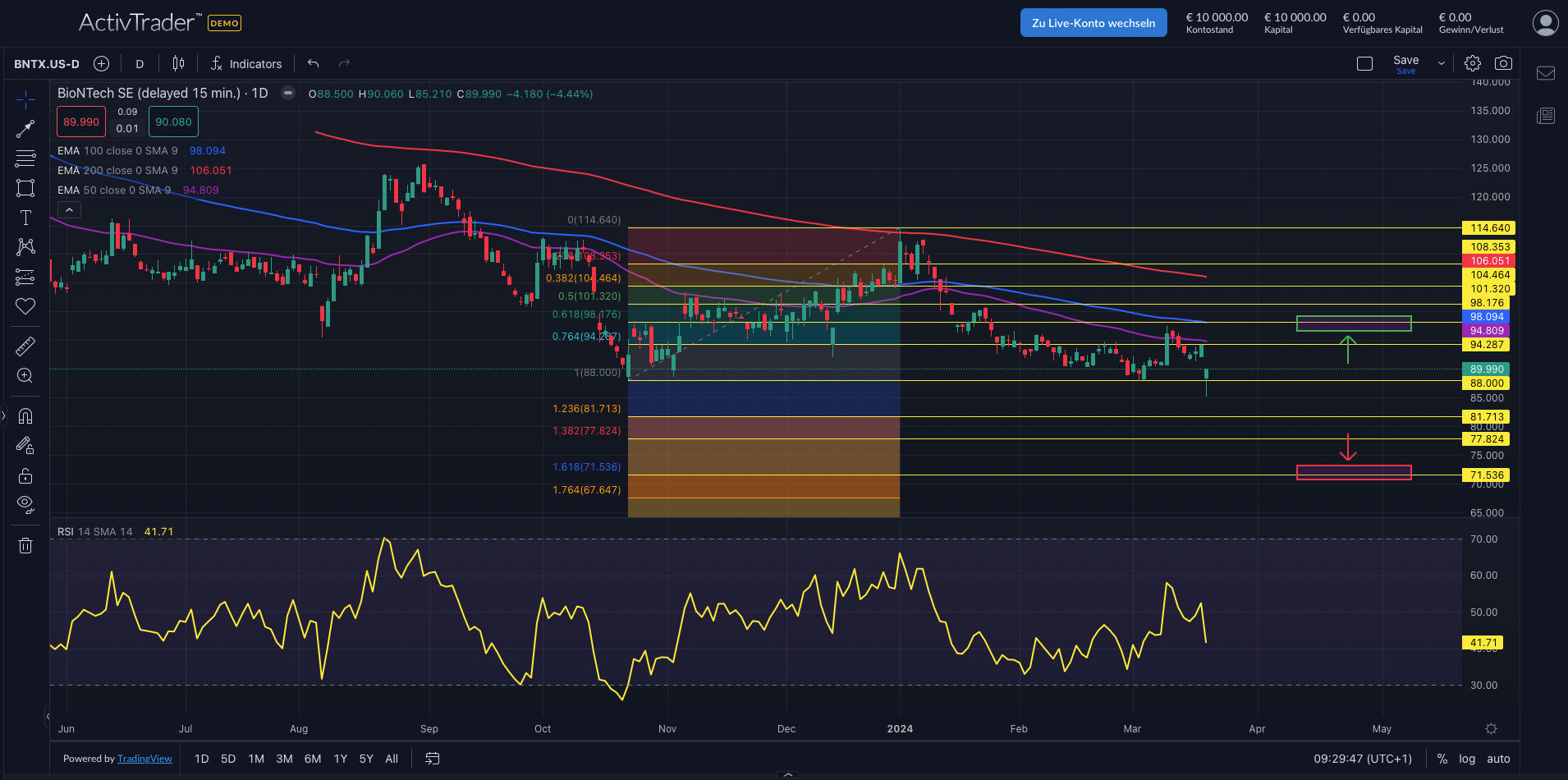Open chart settings gear icon
1568x780 pixels.
[x=1473, y=63]
